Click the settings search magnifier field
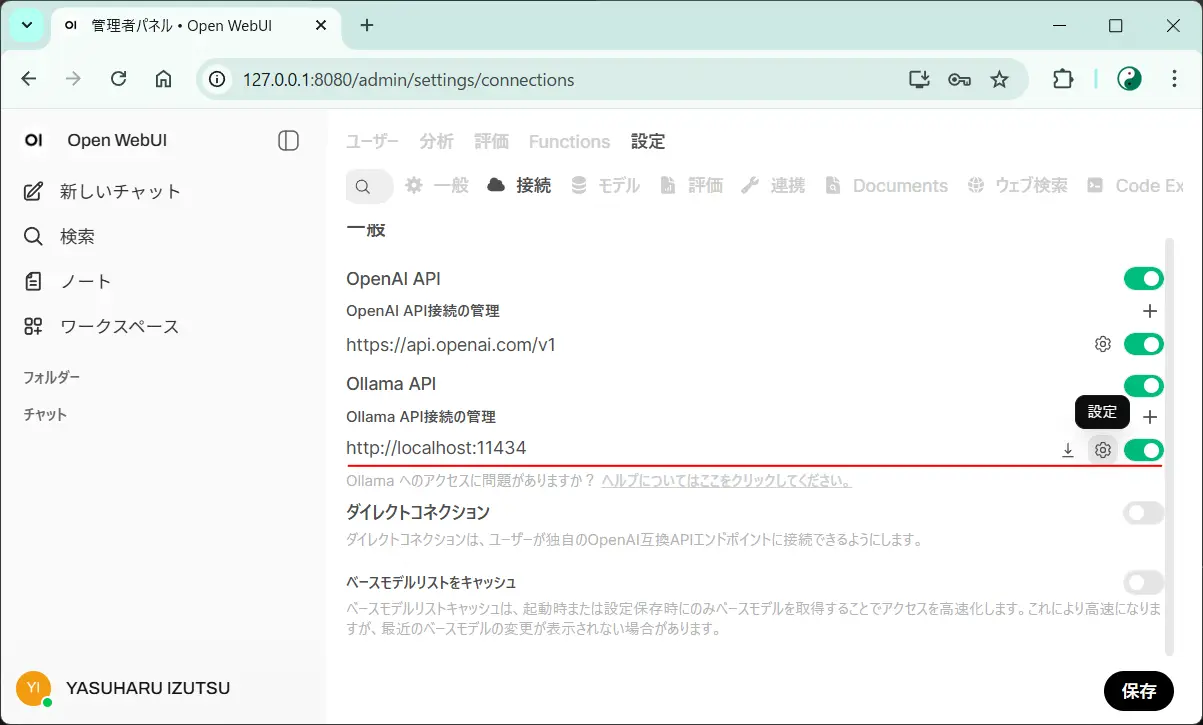This screenshot has height=725, width=1203. coord(369,186)
